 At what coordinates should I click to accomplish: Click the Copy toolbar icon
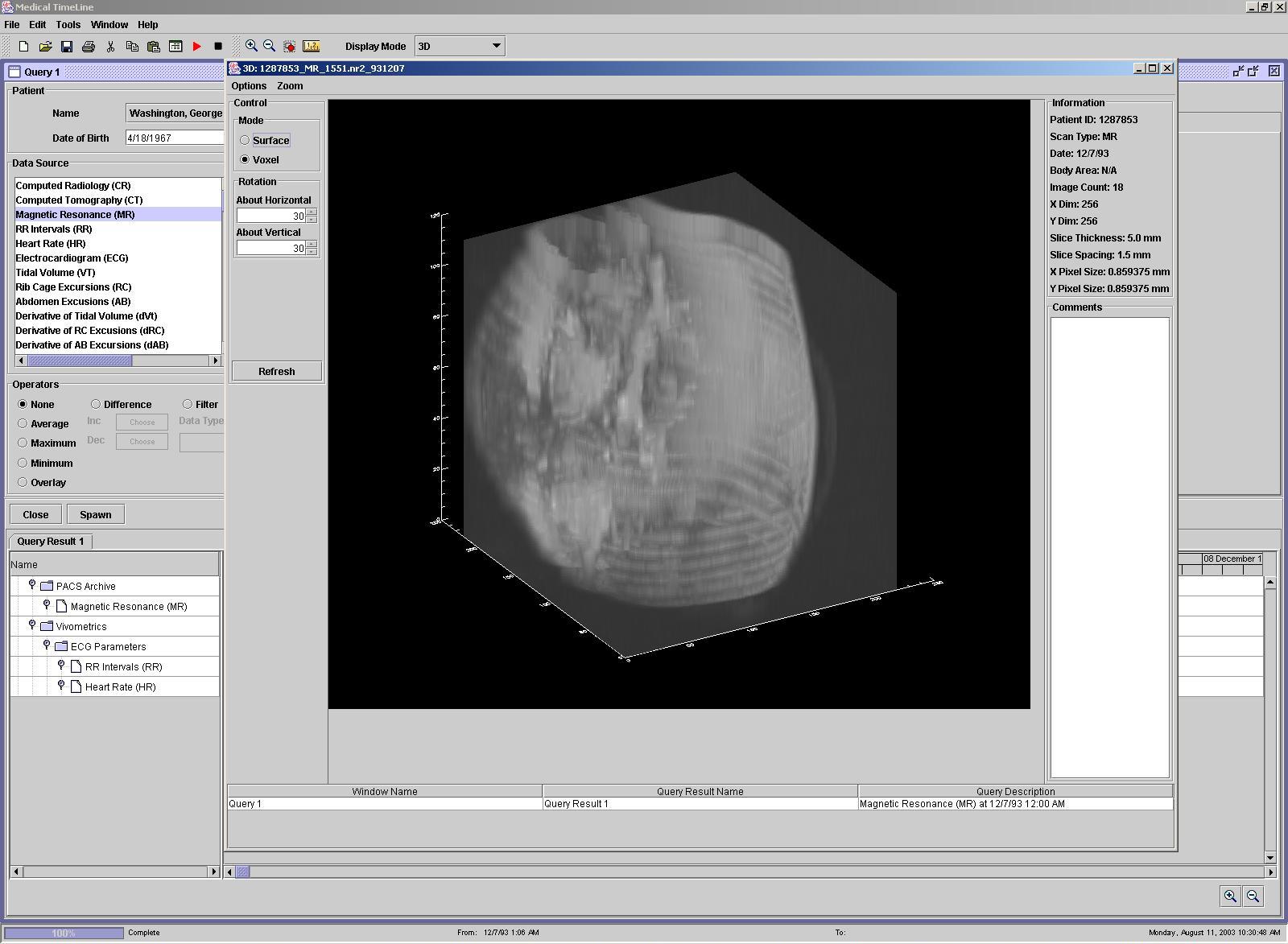pyautogui.click(x=132, y=47)
